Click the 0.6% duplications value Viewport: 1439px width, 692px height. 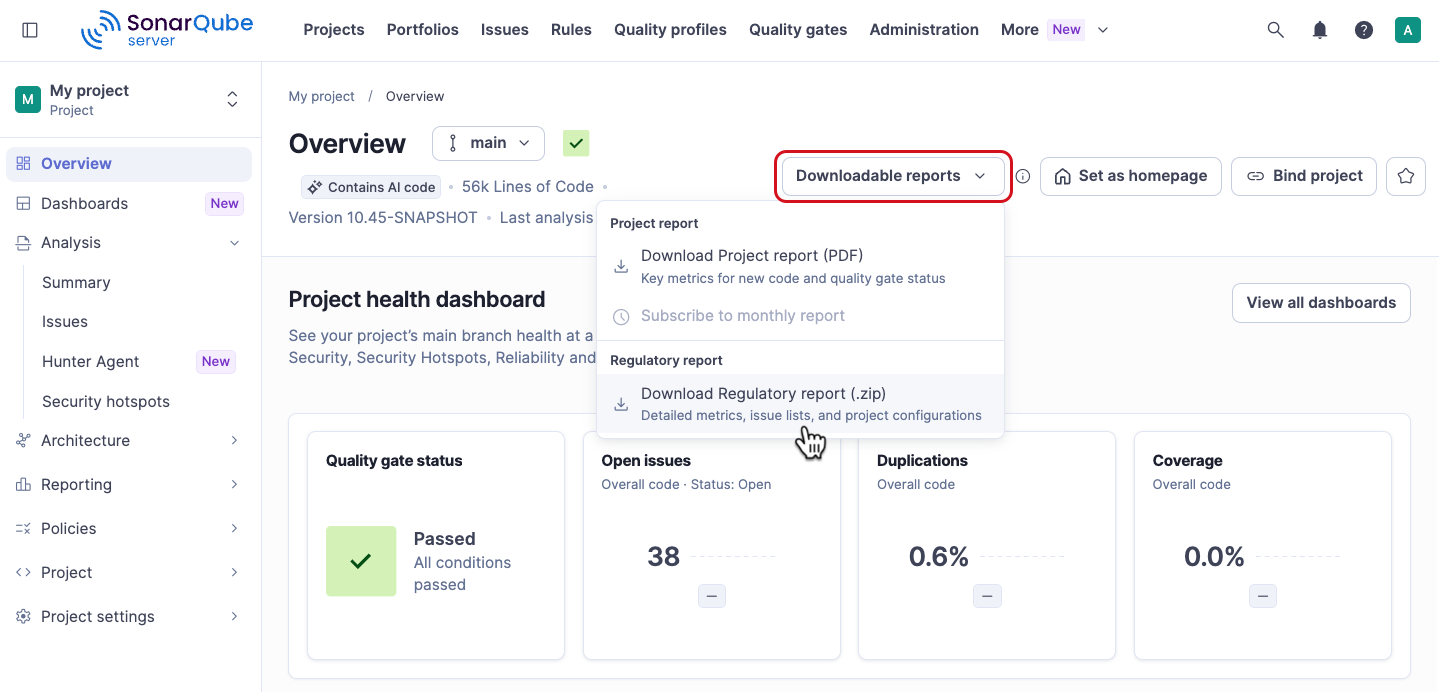pyautogui.click(x=939, y=557)
